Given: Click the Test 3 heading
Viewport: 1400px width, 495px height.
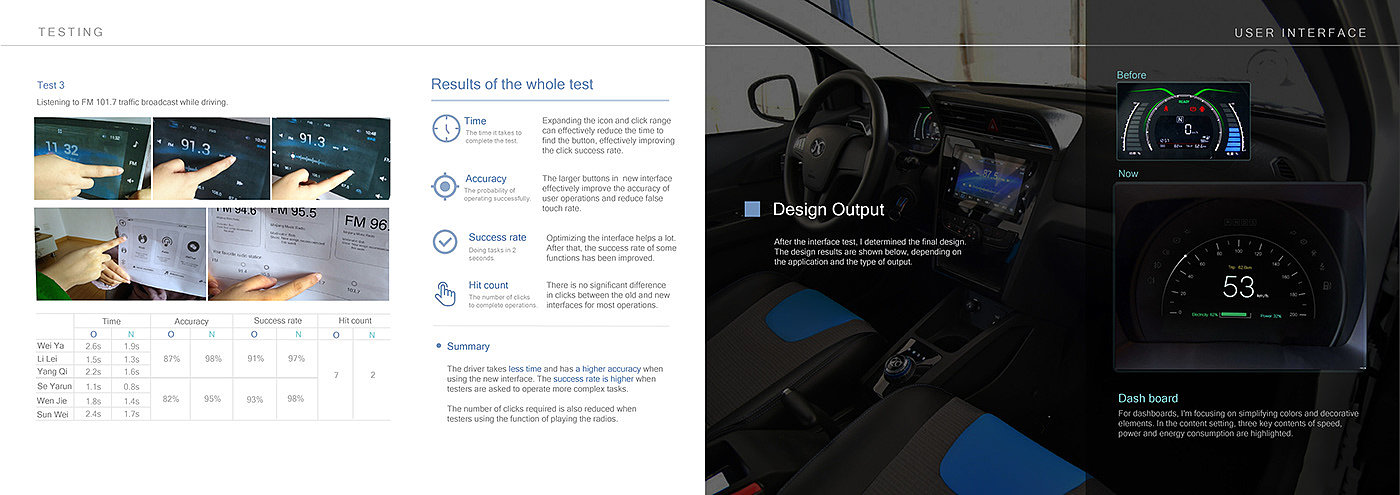Looking at the screenshot, I should [x=51, y=85].
